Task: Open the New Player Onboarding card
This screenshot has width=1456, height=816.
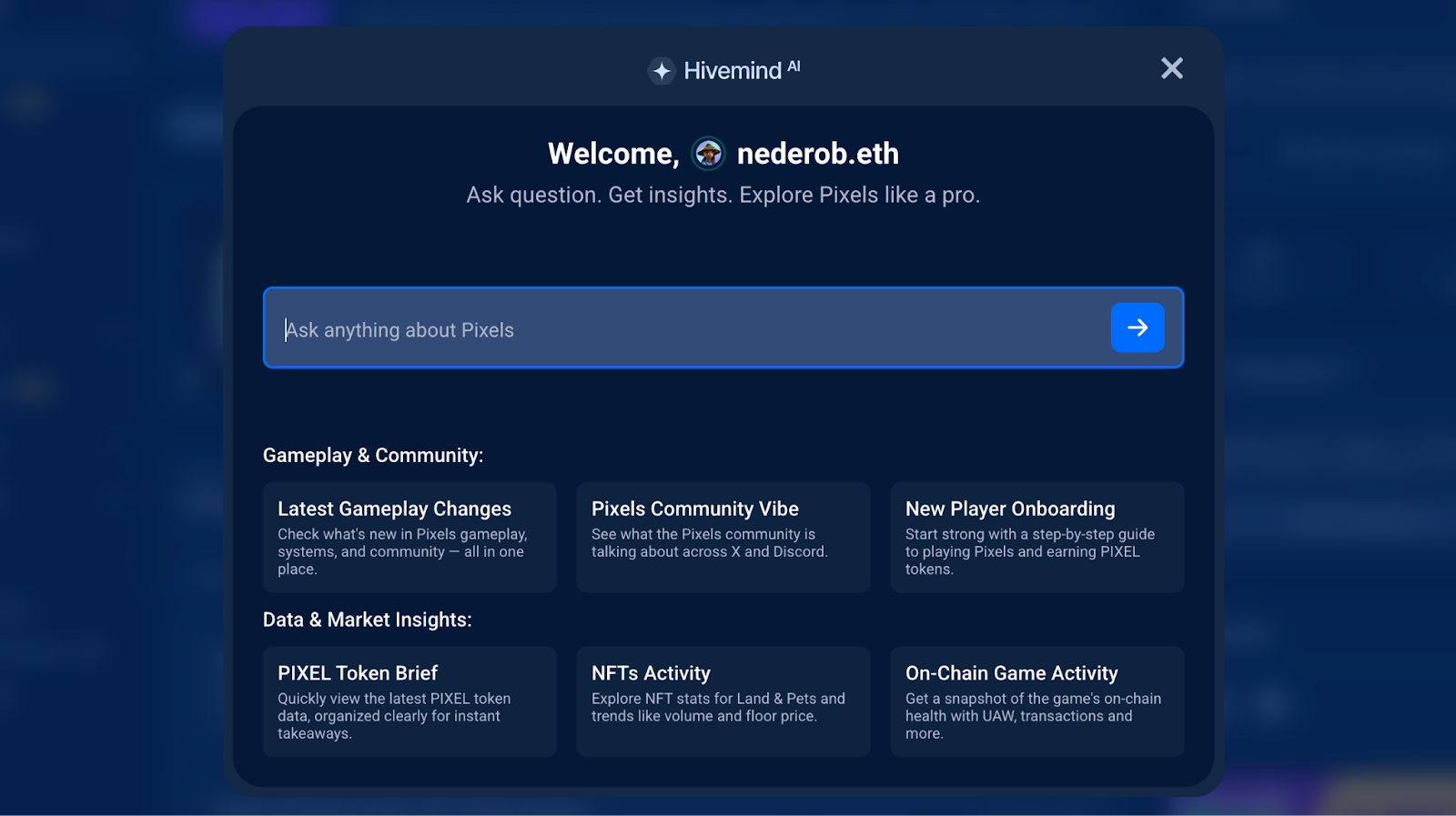Action: pyautogui.click(x=1037, y=538)
